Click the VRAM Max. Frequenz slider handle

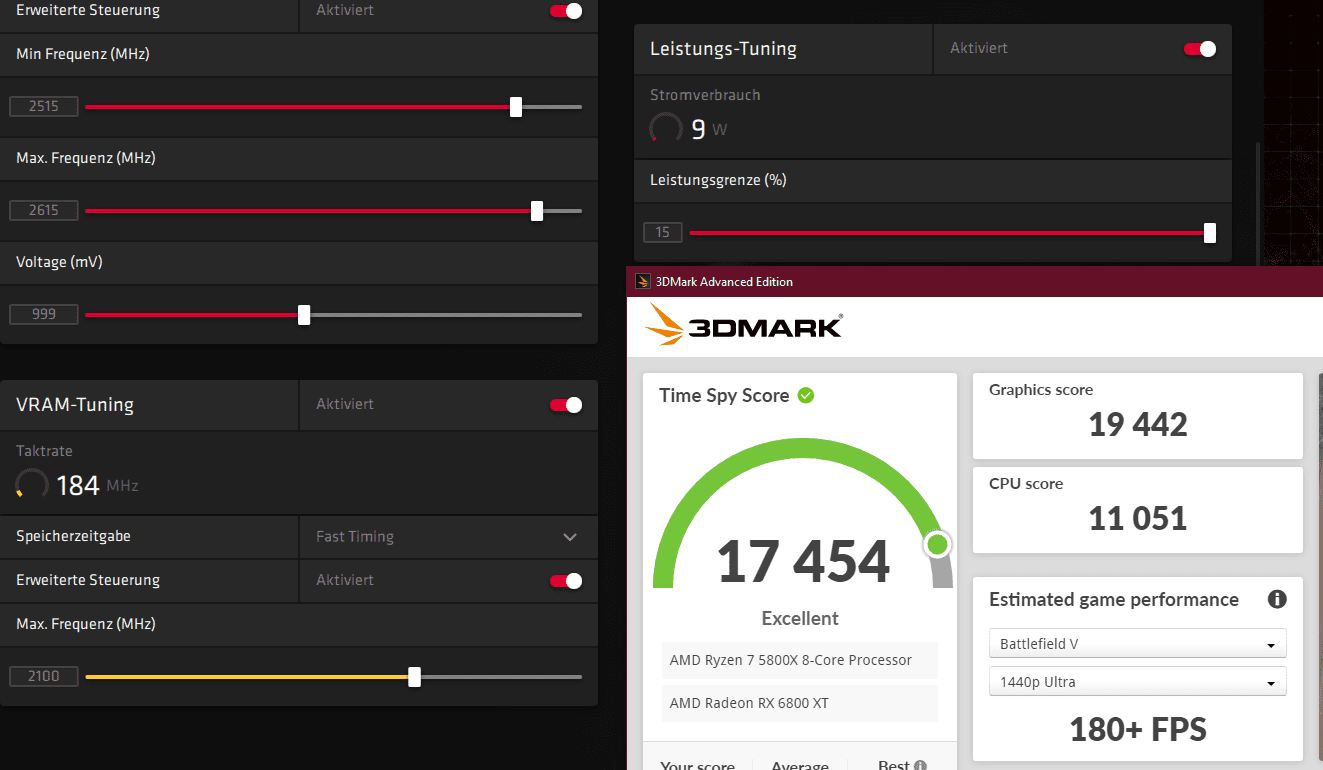pyautogui.click(x=415, y=677)
